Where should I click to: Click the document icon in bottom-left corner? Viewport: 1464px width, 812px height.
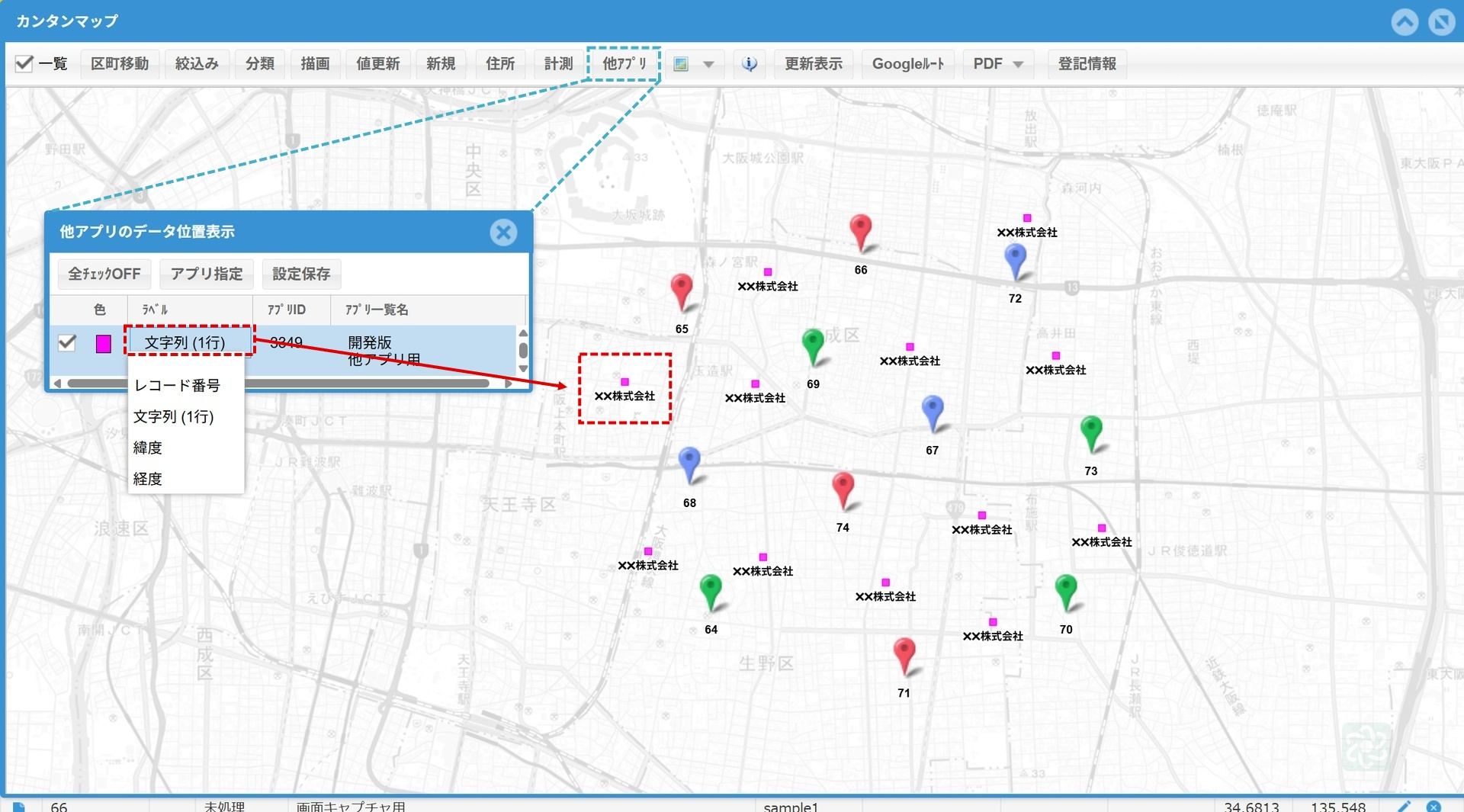point(19,806)
